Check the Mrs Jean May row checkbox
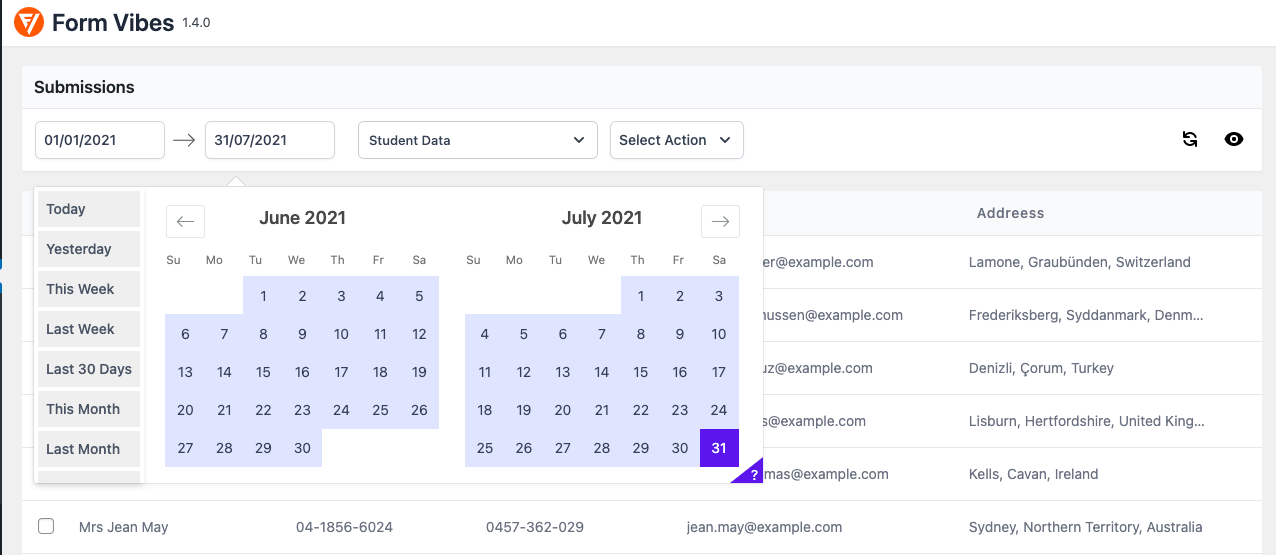 [46, 526]
